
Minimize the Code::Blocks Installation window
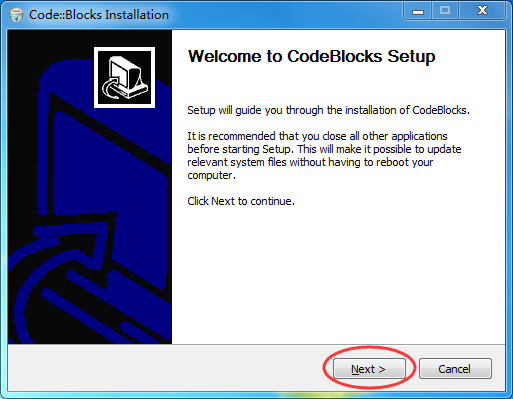click(x=418, y=11)
